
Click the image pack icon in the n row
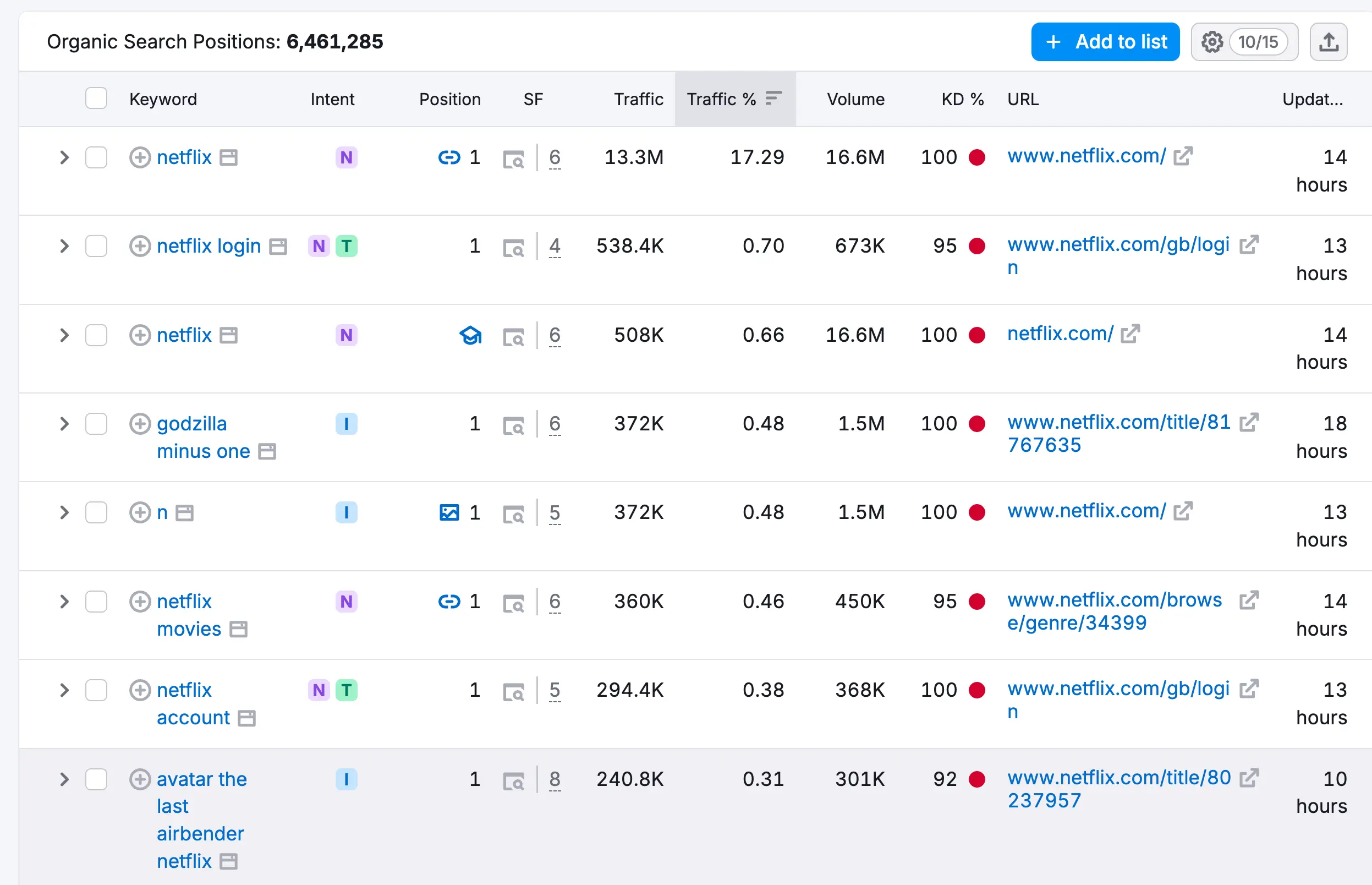pyautogui.click(x=449, y=512)
